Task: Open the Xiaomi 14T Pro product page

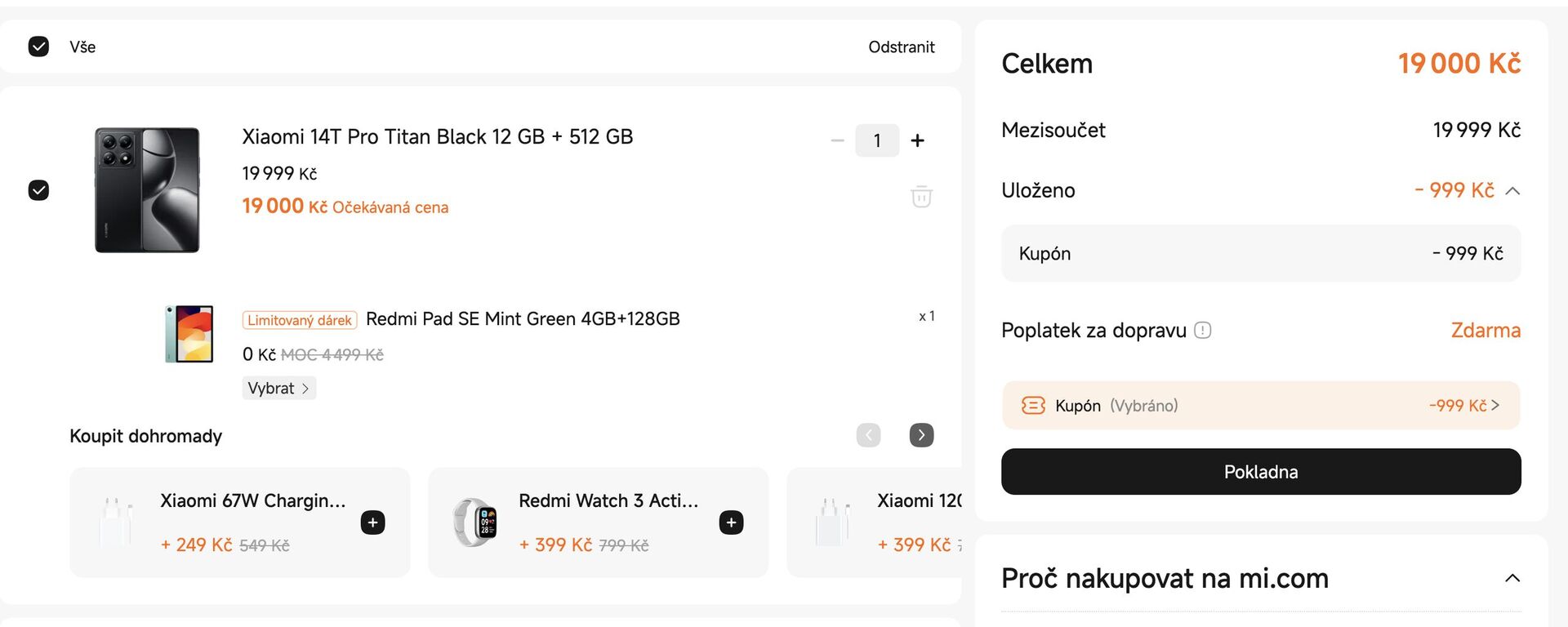Action: [438, 136]
